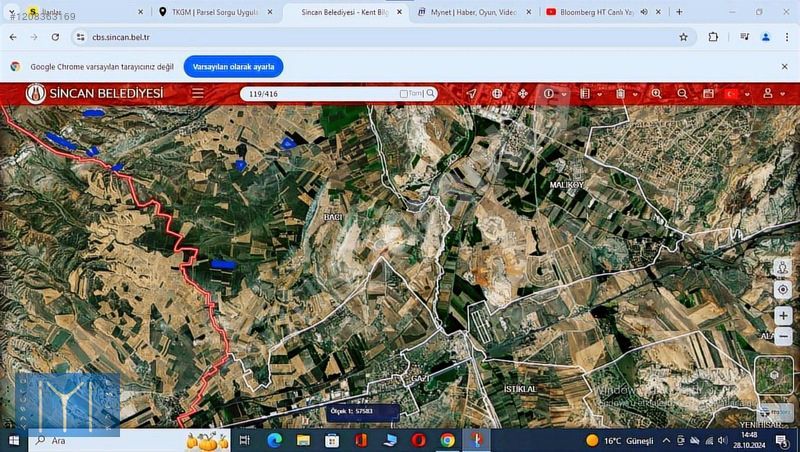Click the basemap satellite thumbnail switcher
Screen dimensions: 800x452
(774, 375)
